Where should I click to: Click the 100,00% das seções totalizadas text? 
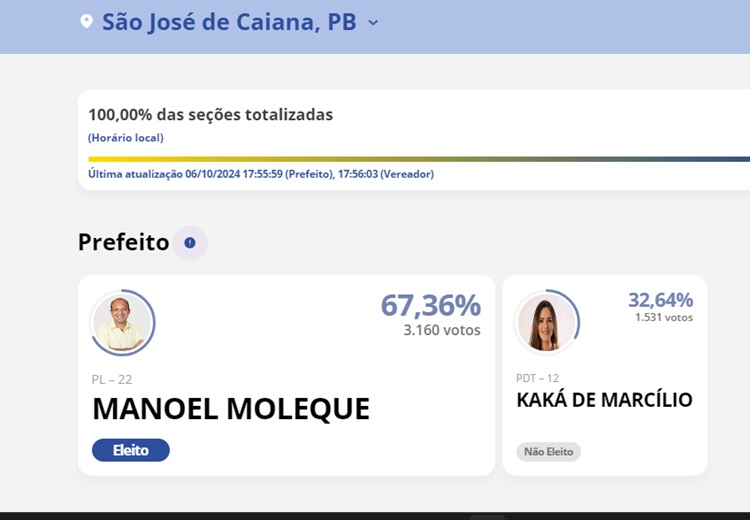click(x=210, y=115)
